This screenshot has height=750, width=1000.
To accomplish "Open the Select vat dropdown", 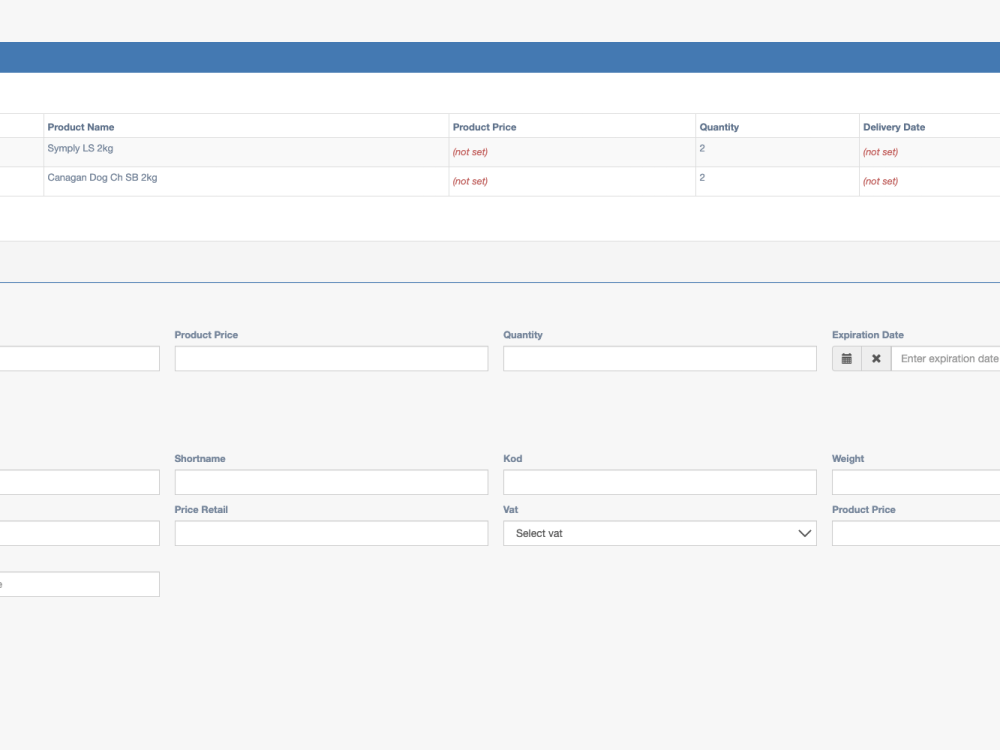I will click(x=659, y=533).
